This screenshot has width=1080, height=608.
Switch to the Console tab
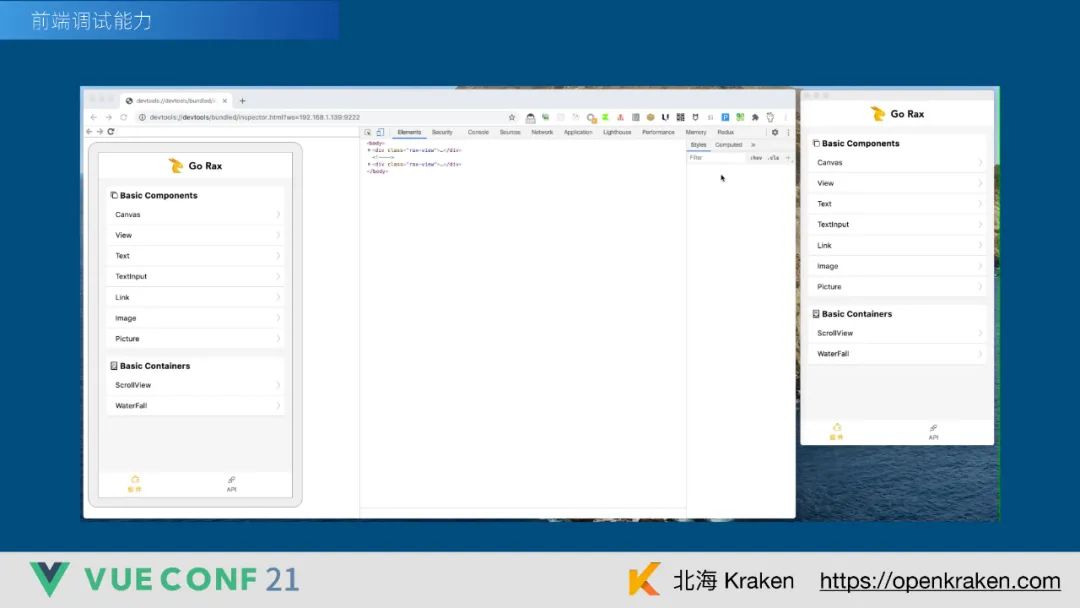click(478, 132)
